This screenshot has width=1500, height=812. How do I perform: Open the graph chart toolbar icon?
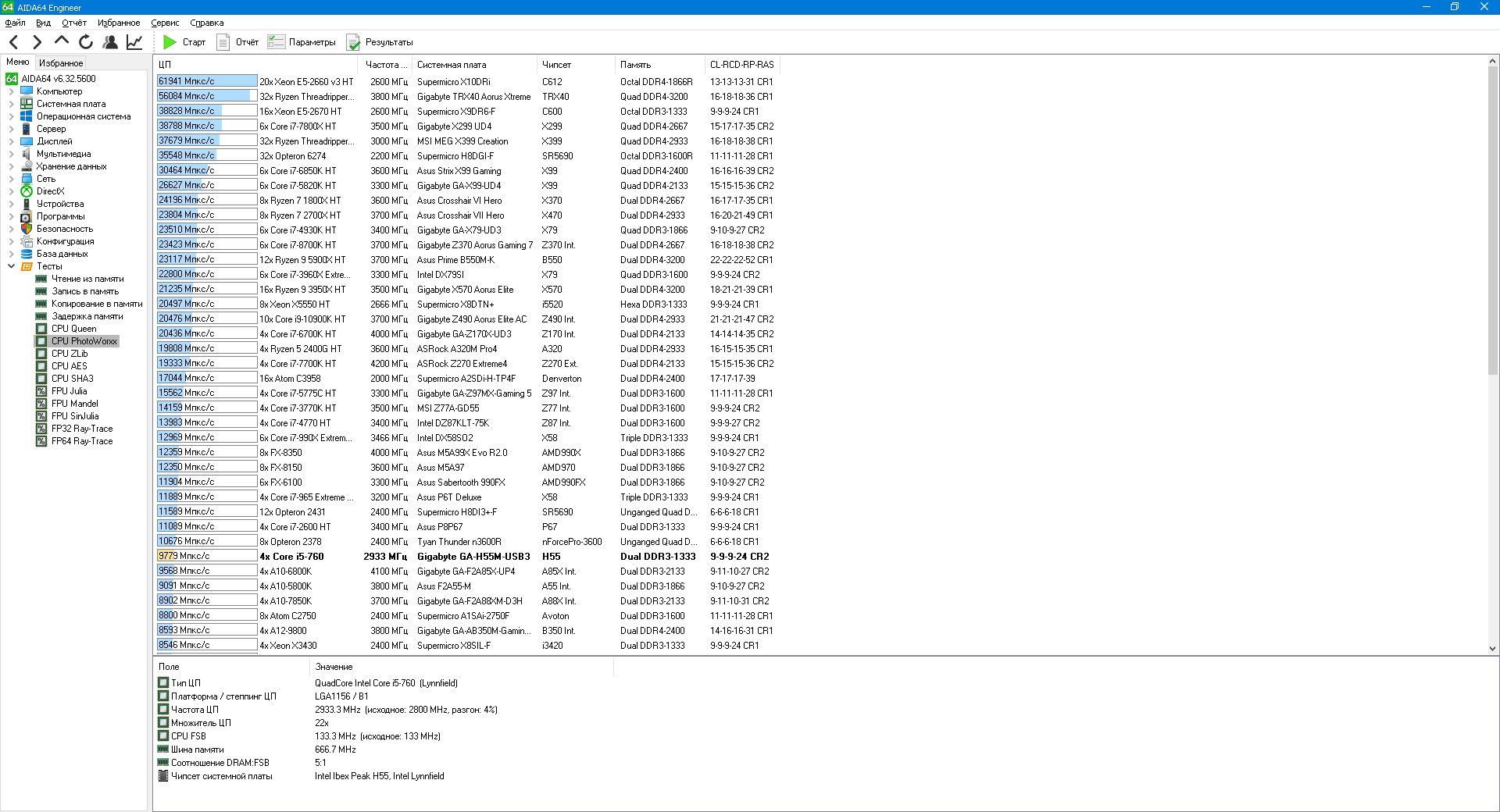pos(134,42)
